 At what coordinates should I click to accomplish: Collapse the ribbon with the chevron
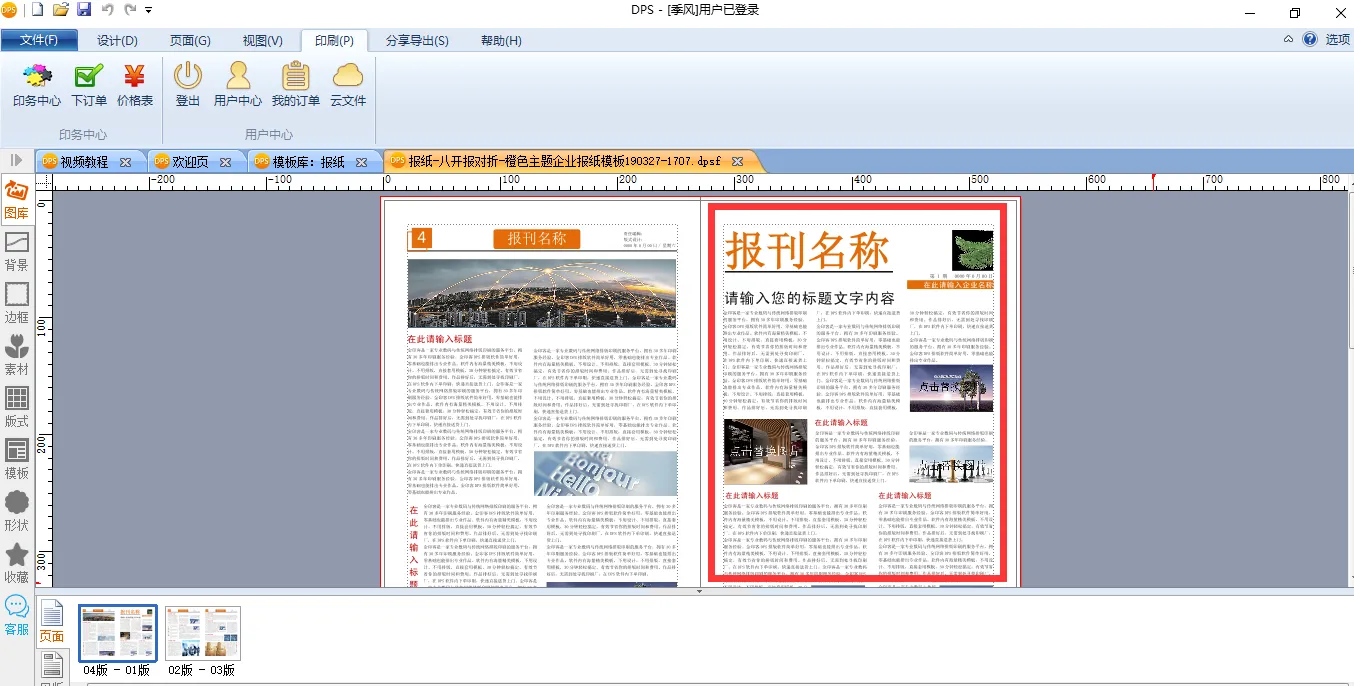pyautogui.click(x=1289, y=40)
